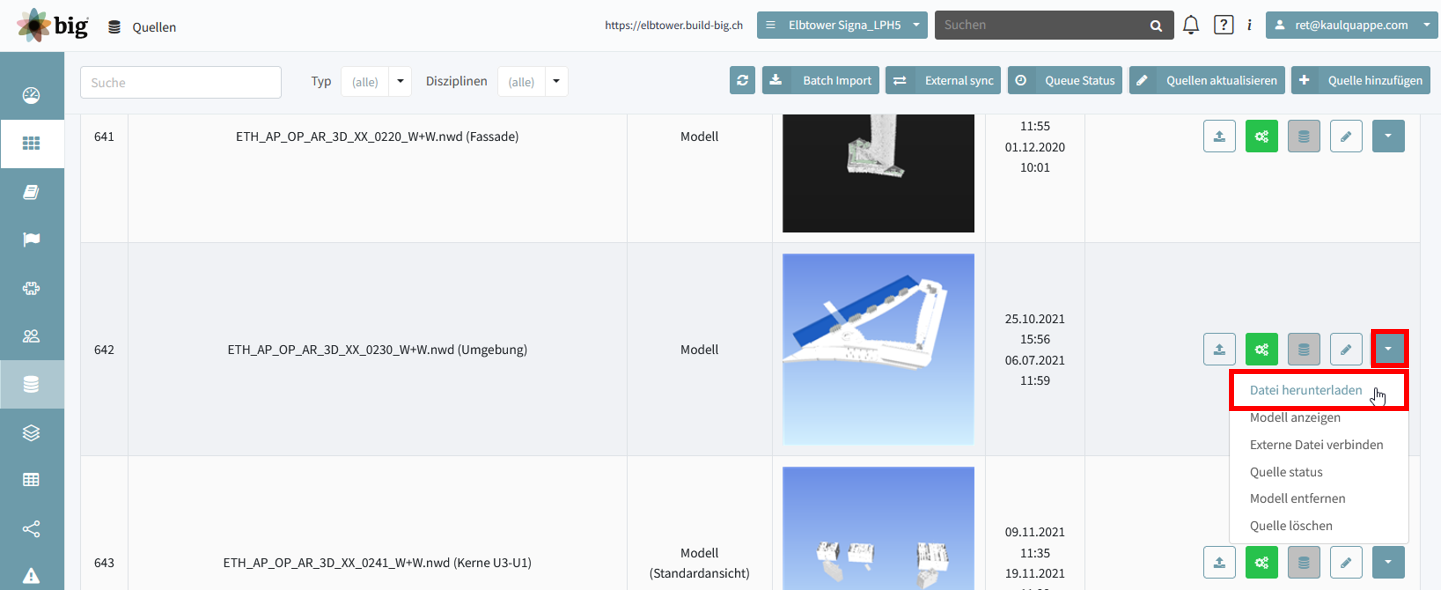
Task: Click grey database icon for row 642
Action: pyautogui.click(x=1304, y=350)
